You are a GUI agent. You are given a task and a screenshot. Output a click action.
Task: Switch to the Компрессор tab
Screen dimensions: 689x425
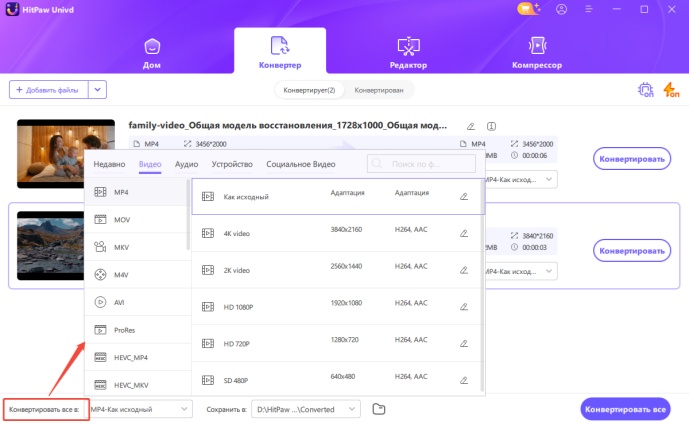click(537, 52)
